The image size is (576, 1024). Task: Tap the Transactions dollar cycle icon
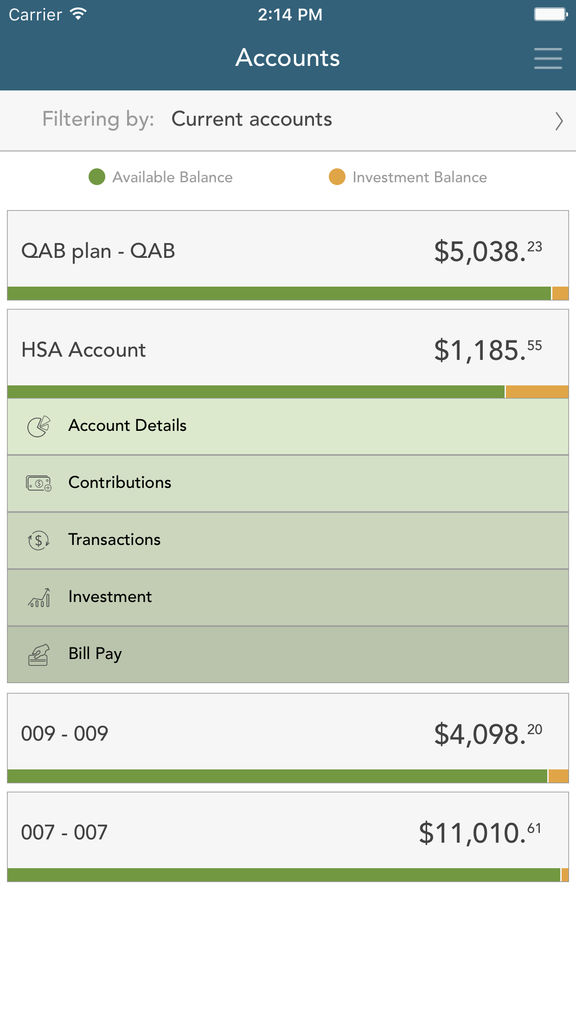(x=39, y=540)
